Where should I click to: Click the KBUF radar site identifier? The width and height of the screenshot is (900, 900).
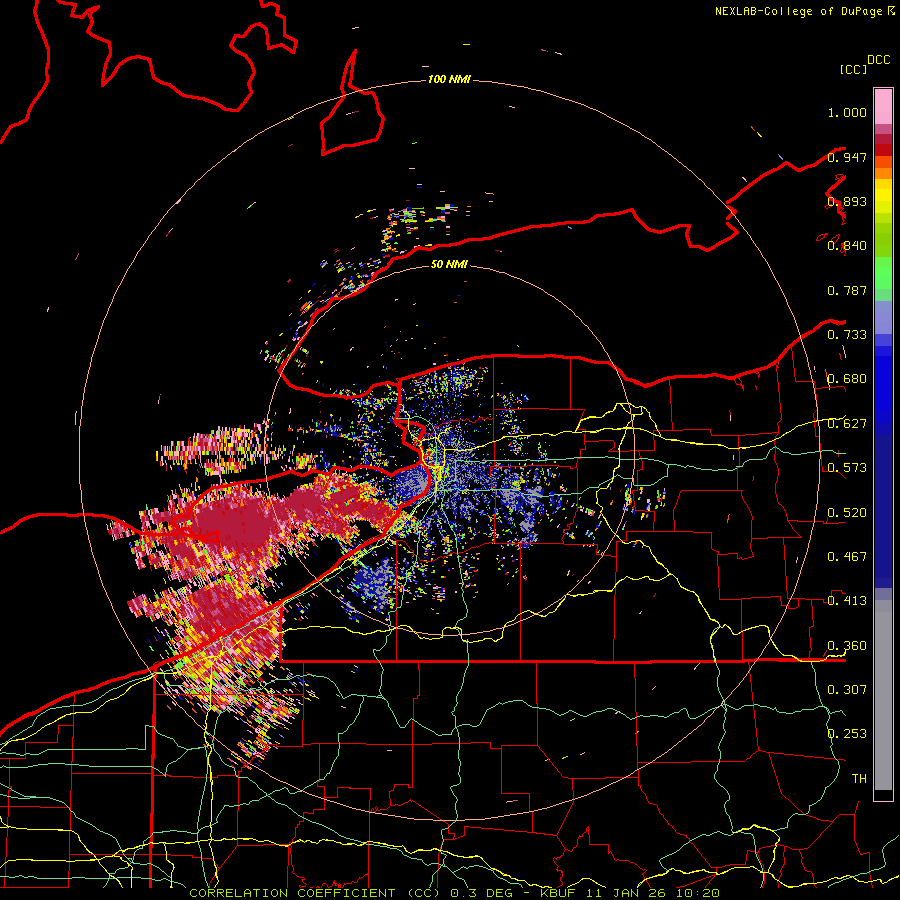coord(557,893)
